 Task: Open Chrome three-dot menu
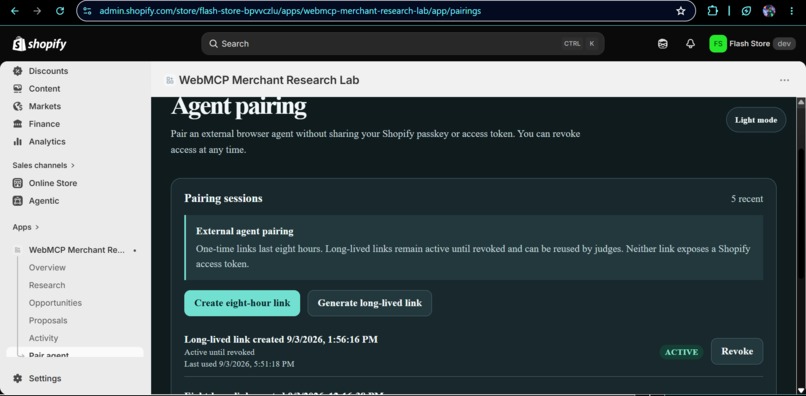[x=792, y=11]
